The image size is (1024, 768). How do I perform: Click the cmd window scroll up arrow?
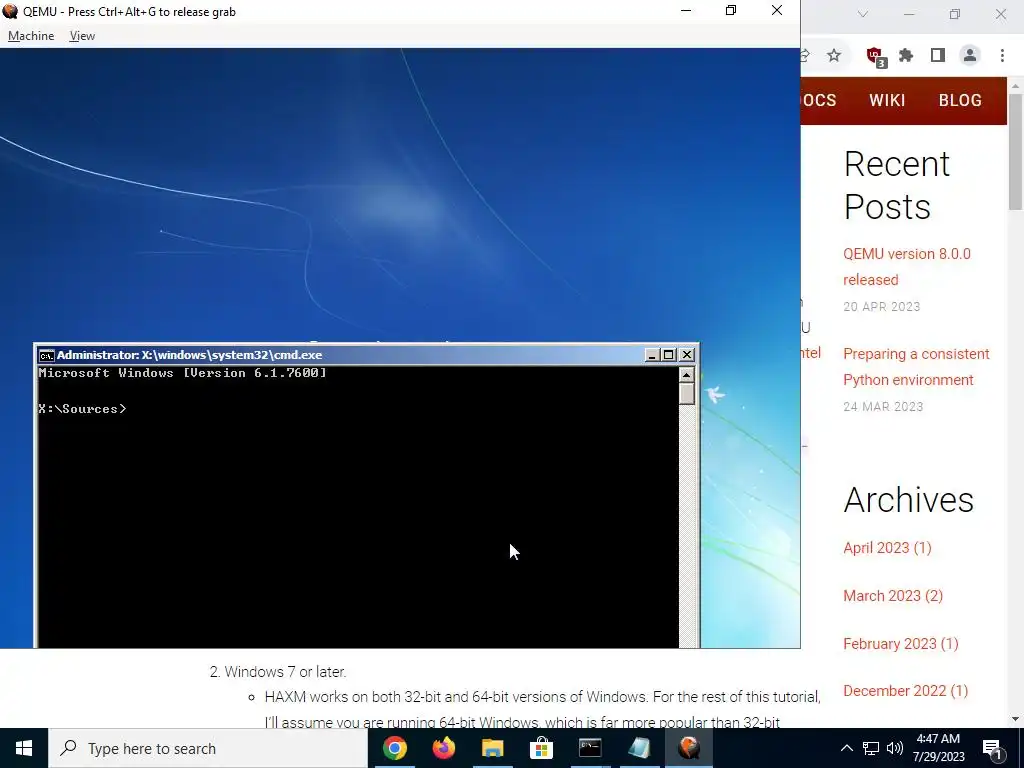[x=686, y=375]
